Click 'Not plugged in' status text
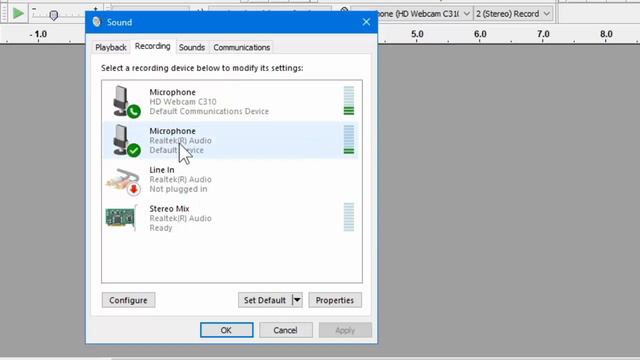The height and width of the screenshot is (360, 640). coord(178,189)
